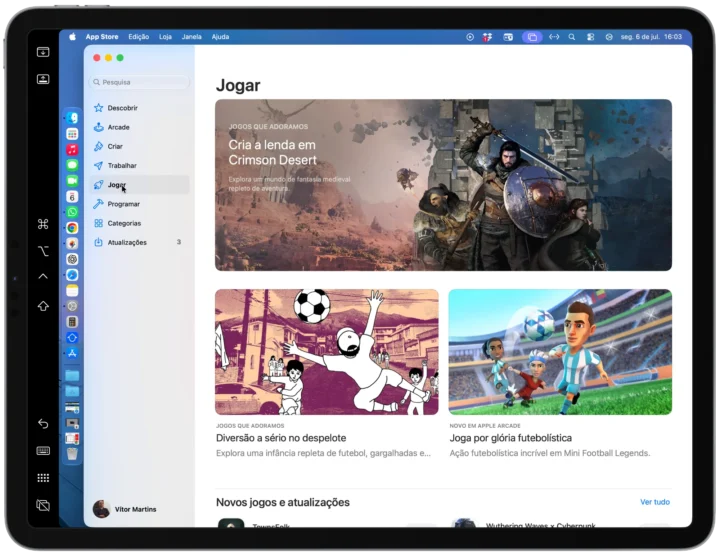Click the 'Novos jogos e atualizações' heading

tap(282, 502)
